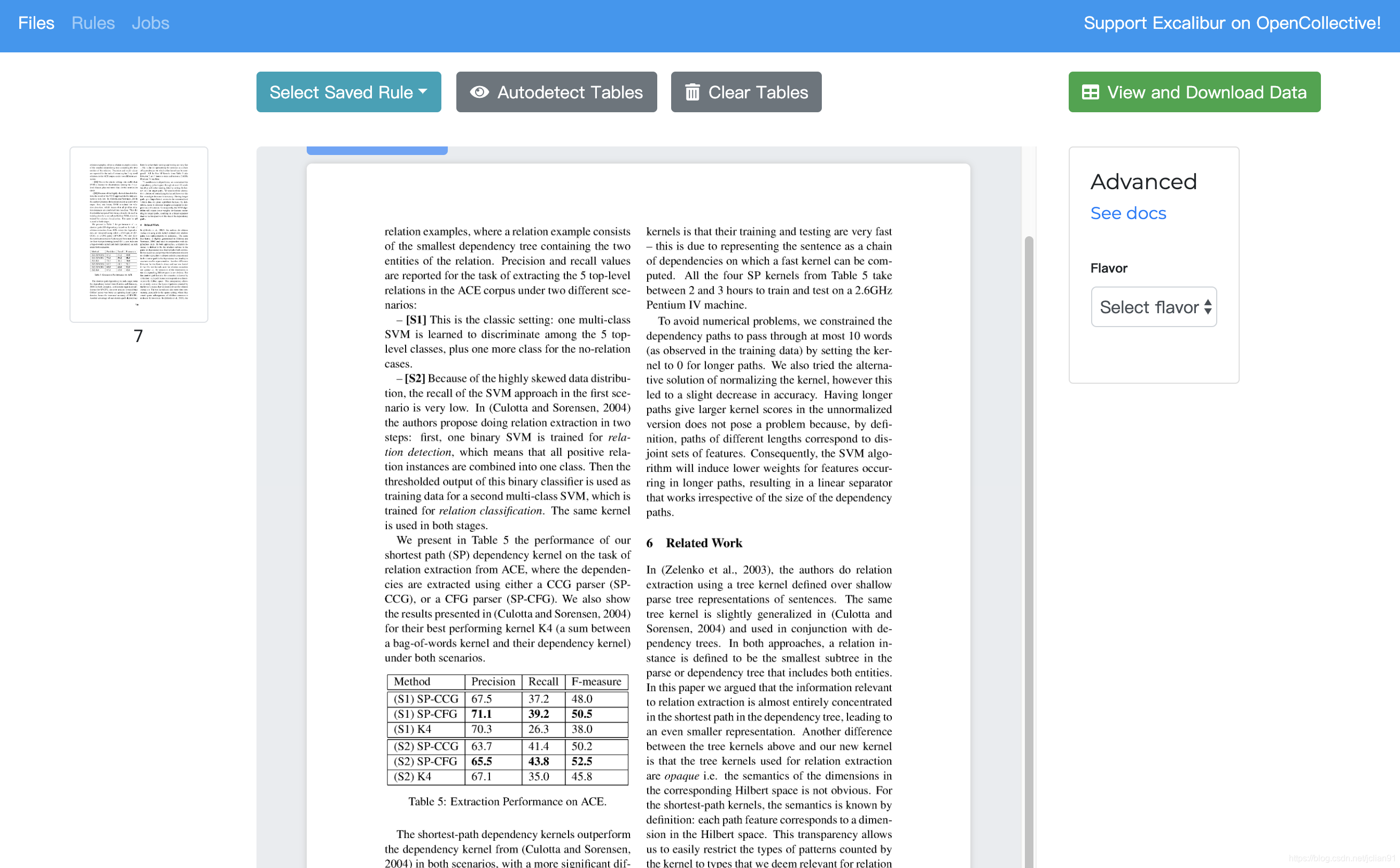Click 'Table 5: Extraction Performance on ACE.' caption
Image resolution: width=1400 pixels, height=868 pixels.
pos(507,801)
